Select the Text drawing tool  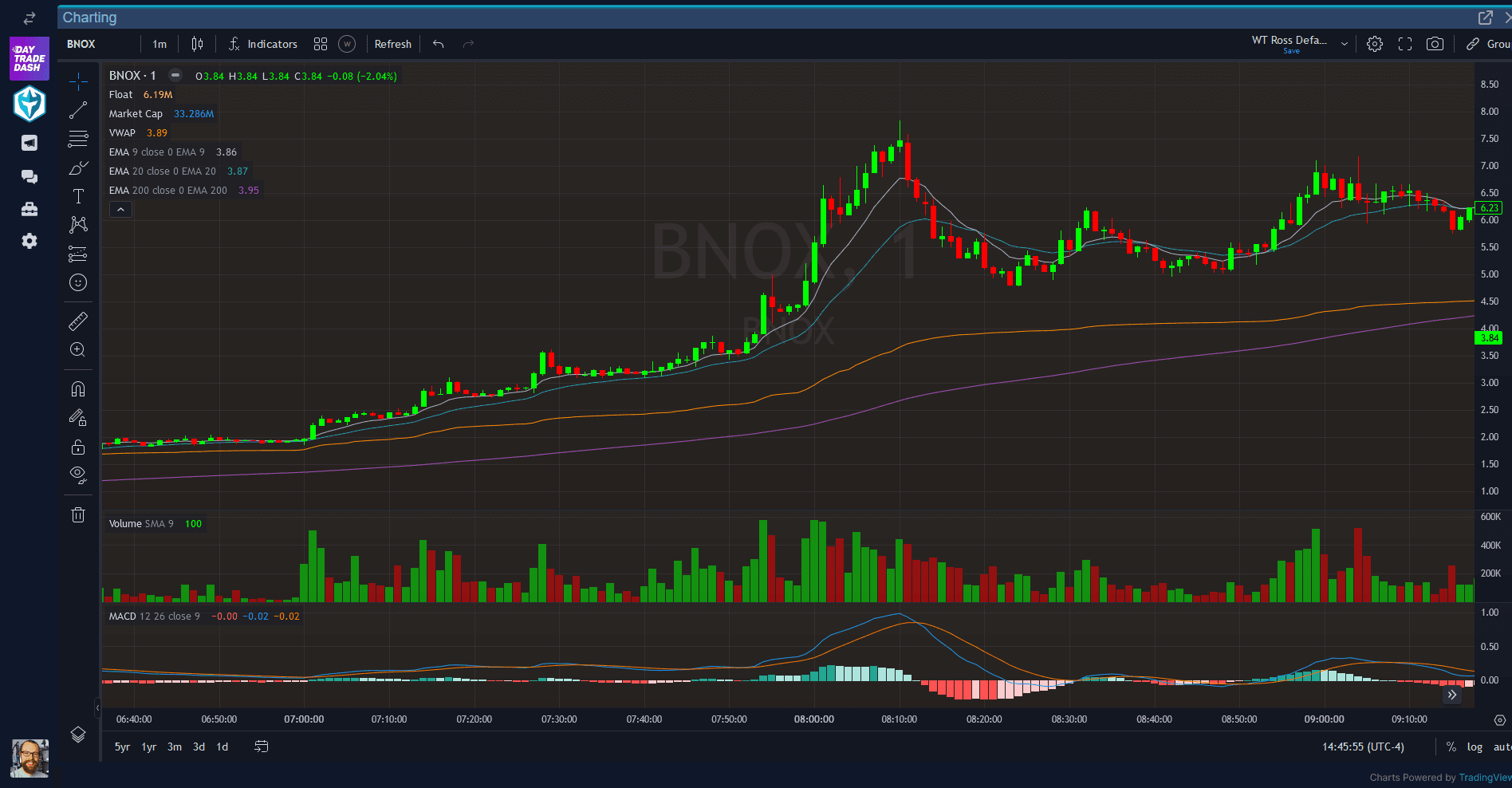click(x=77, y=196)
